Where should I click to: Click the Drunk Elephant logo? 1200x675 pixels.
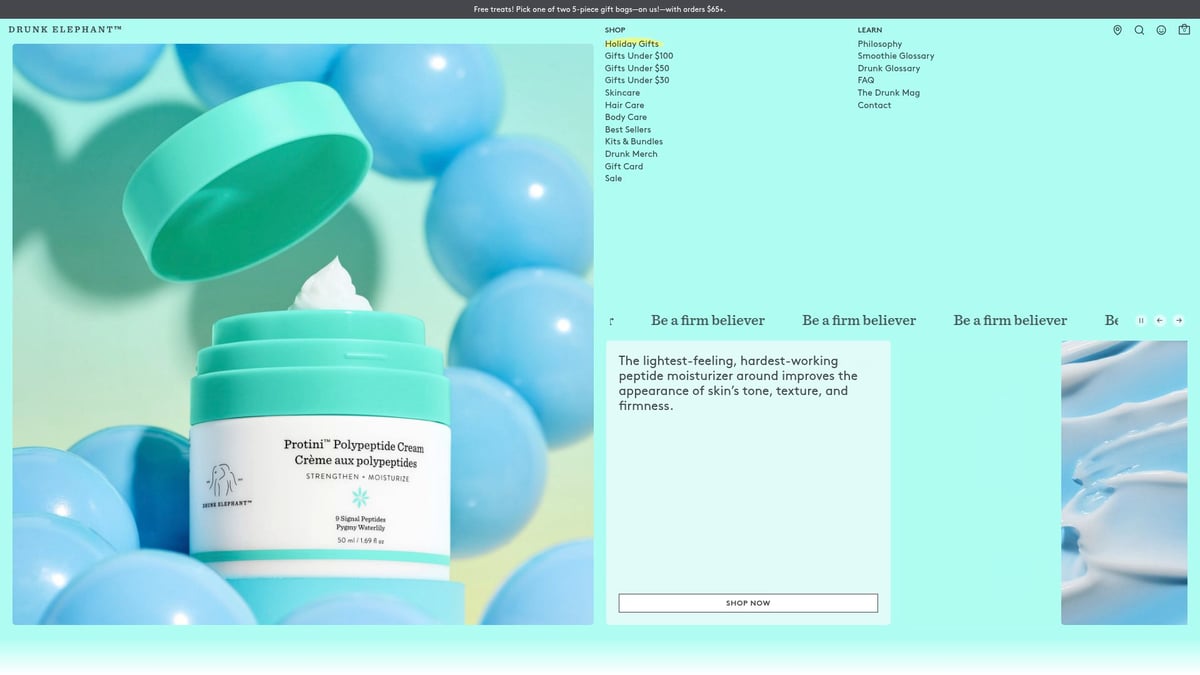click(66, 30)
